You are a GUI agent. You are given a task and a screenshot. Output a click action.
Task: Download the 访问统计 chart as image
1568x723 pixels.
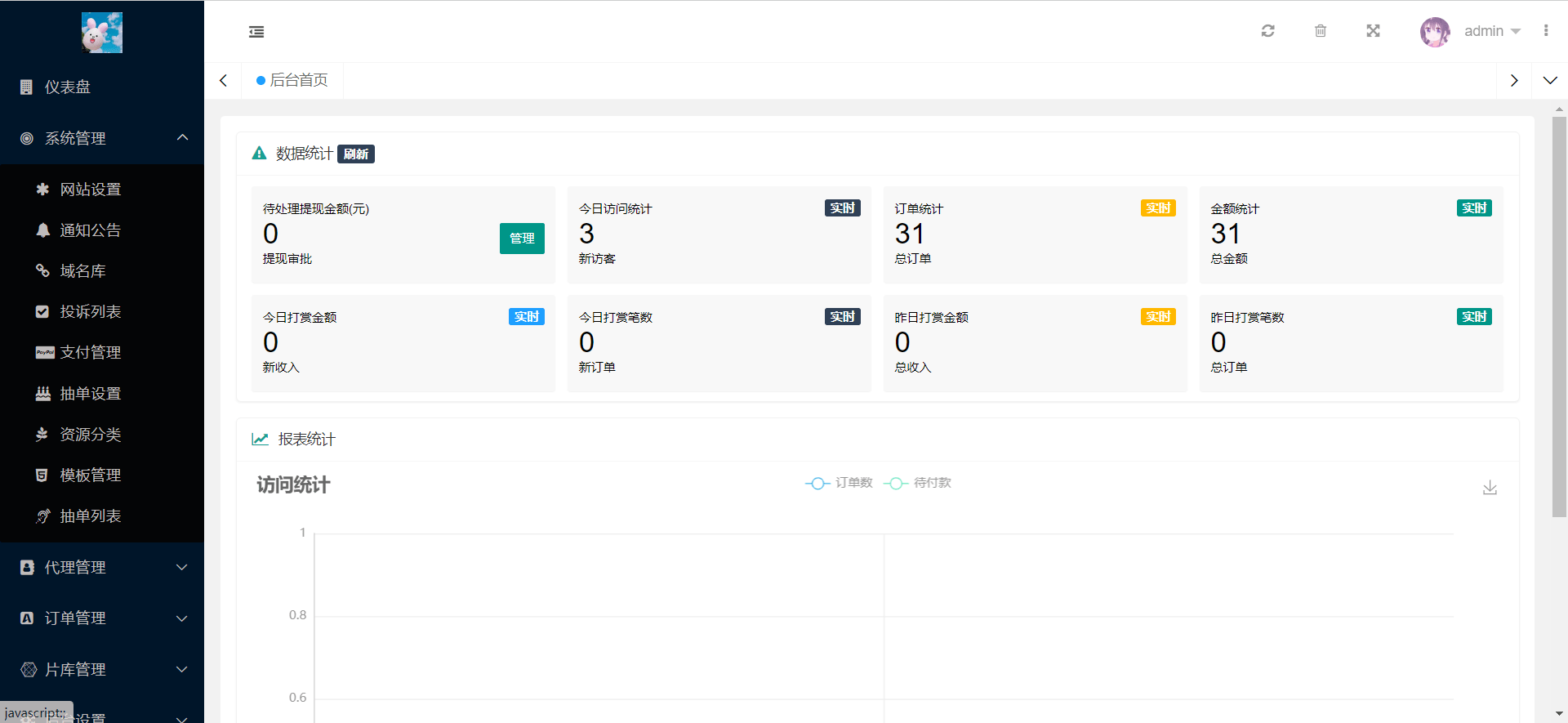pyautogui.click(x=1490, y=488)
